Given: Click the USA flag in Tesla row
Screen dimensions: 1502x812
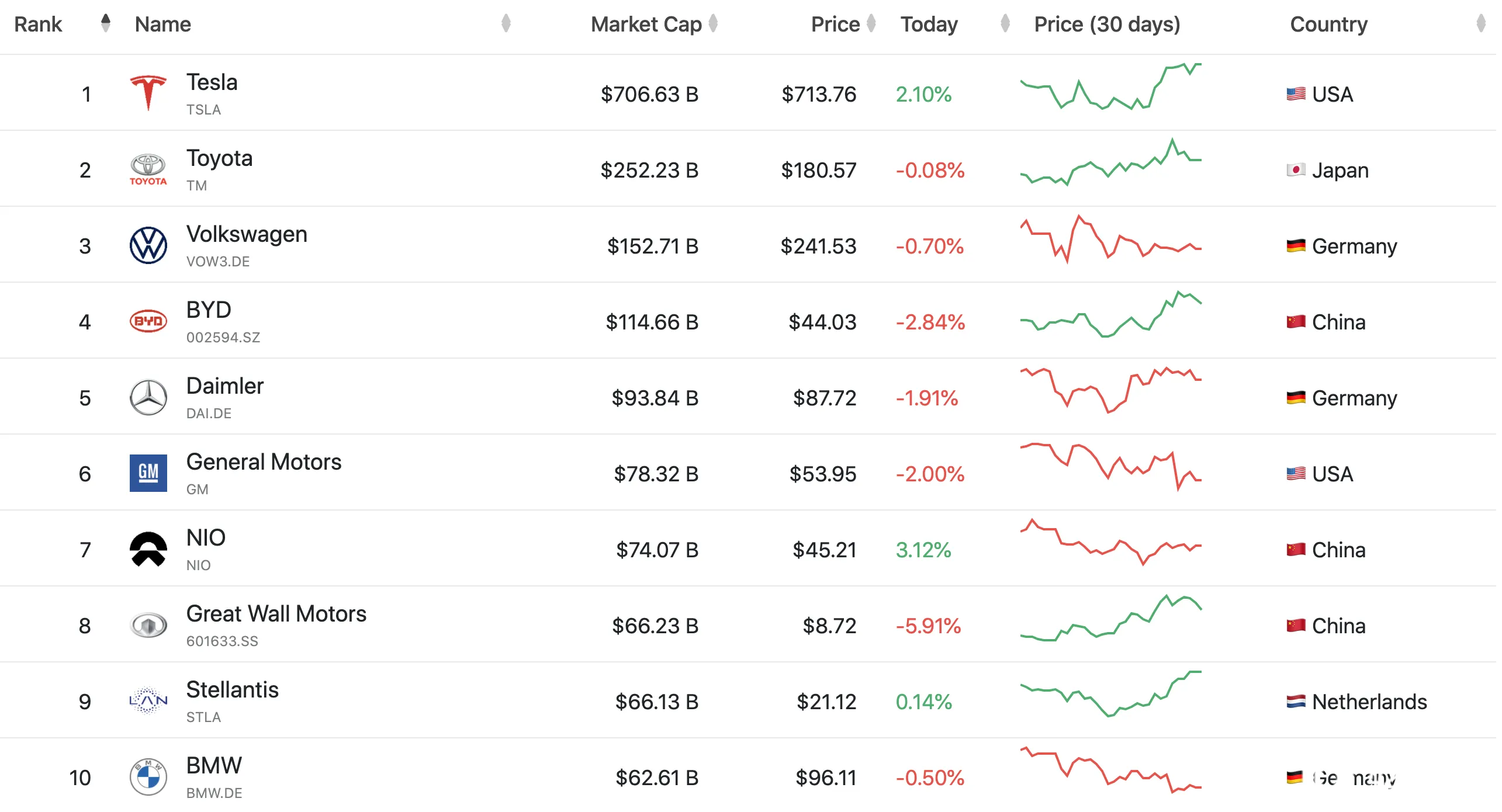Looking at the screenshot, I should click(1296, 94).
